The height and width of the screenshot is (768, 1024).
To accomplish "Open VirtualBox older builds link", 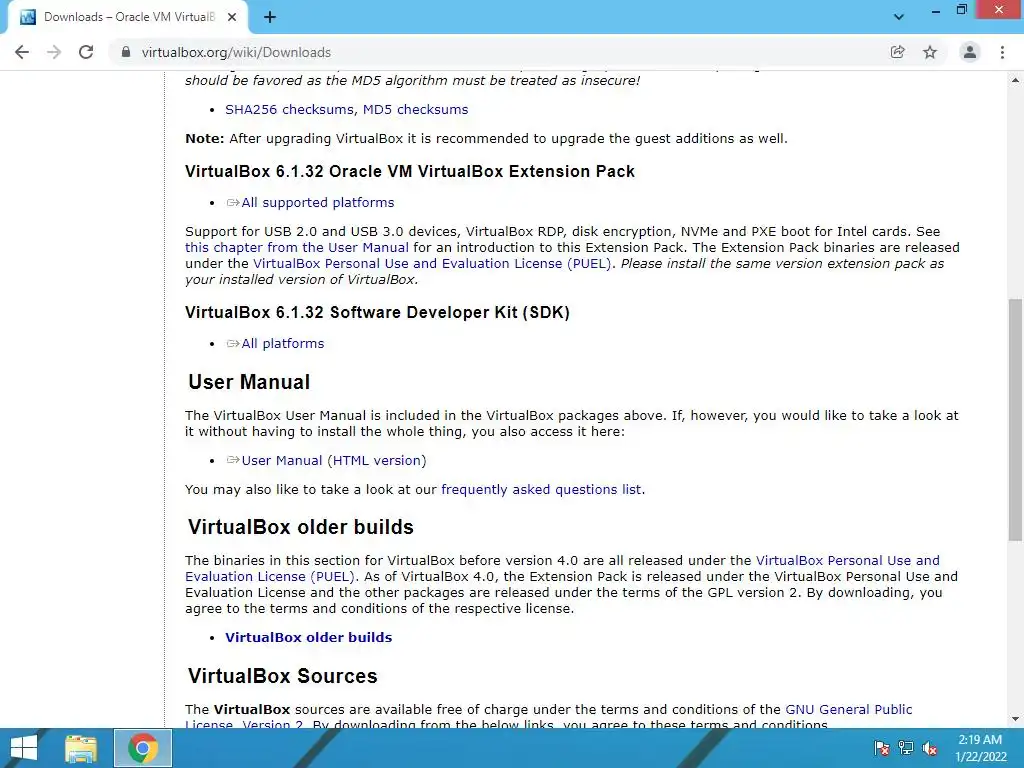I will pos(308,637).
